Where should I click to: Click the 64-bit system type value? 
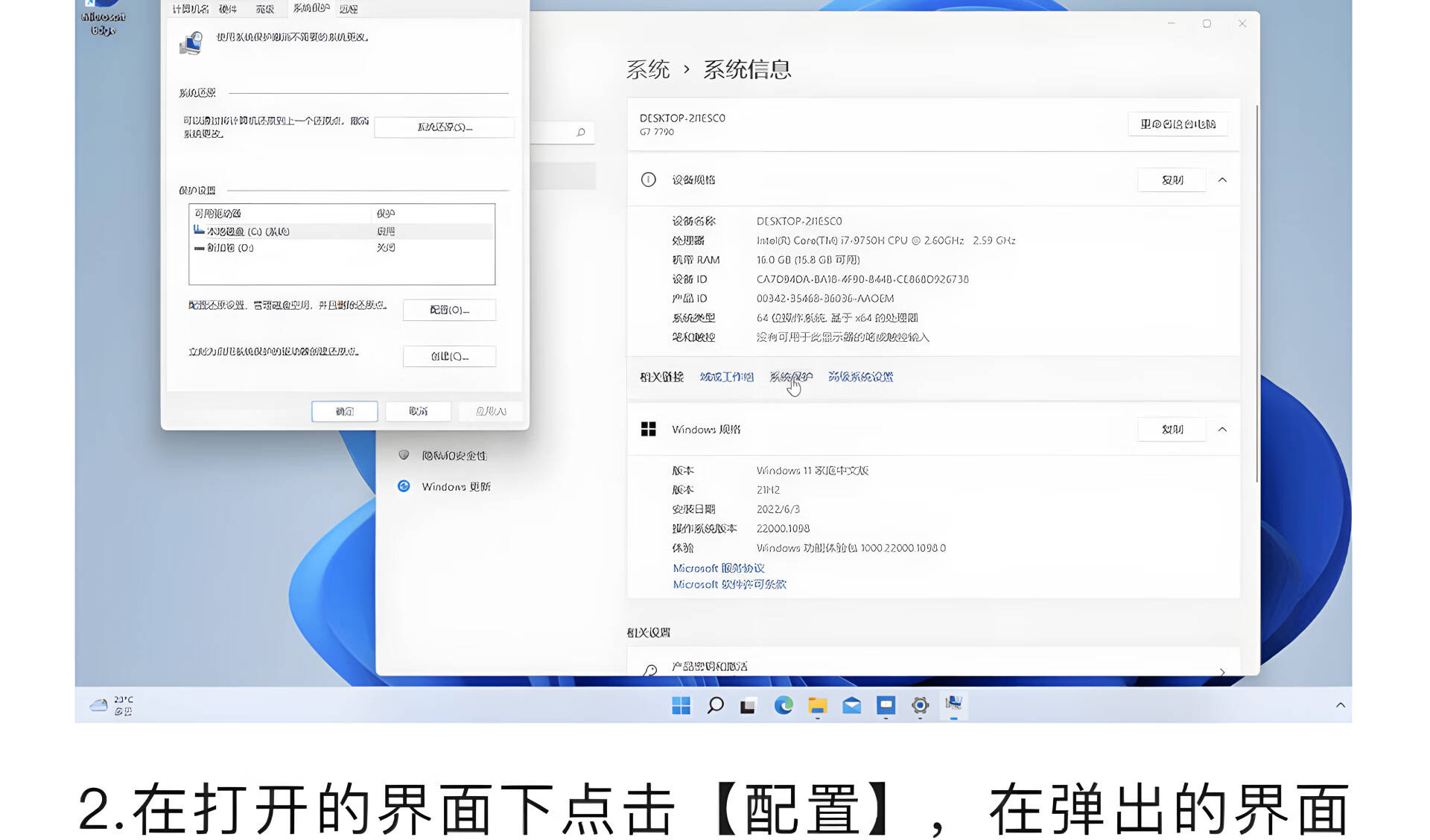click(837, 318)
